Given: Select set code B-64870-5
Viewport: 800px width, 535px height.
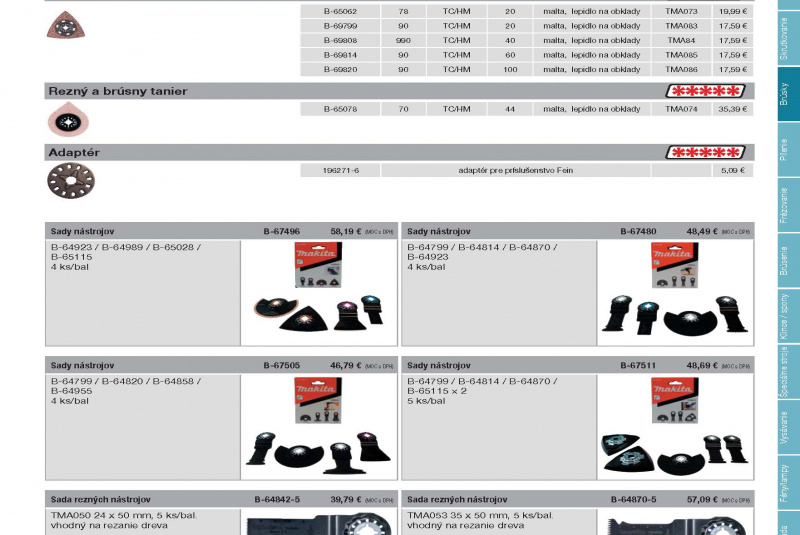Looking at the screenshot, I should pos(634,500).
